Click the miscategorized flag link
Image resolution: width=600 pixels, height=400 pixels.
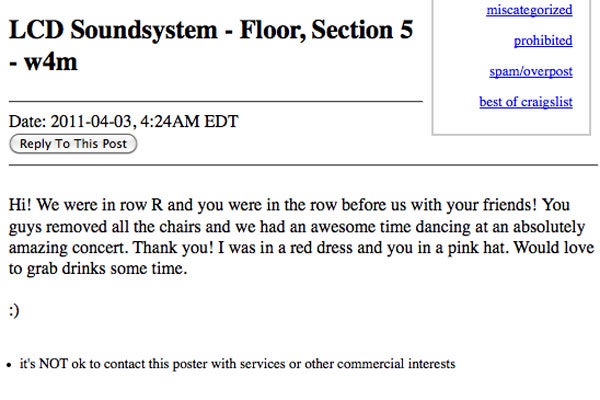(x=529, y=10)
